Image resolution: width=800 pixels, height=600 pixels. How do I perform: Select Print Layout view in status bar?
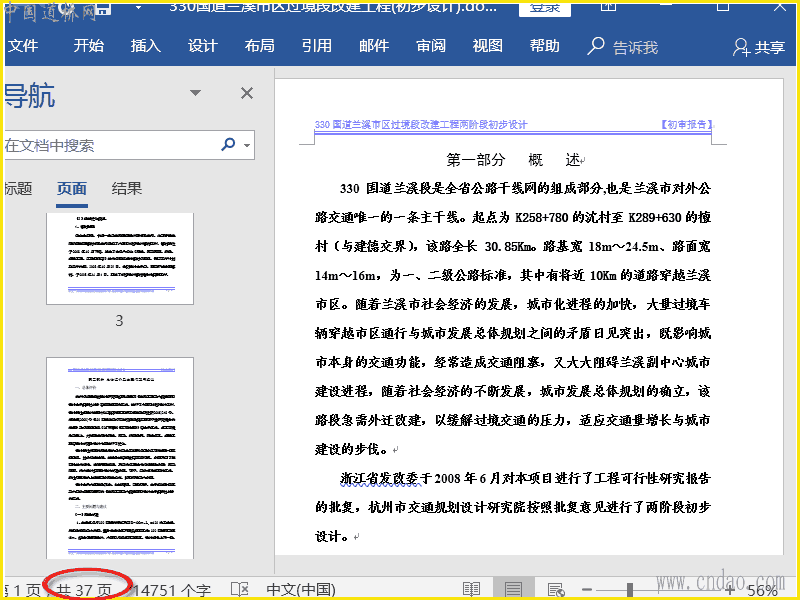(x=513, y=590)
